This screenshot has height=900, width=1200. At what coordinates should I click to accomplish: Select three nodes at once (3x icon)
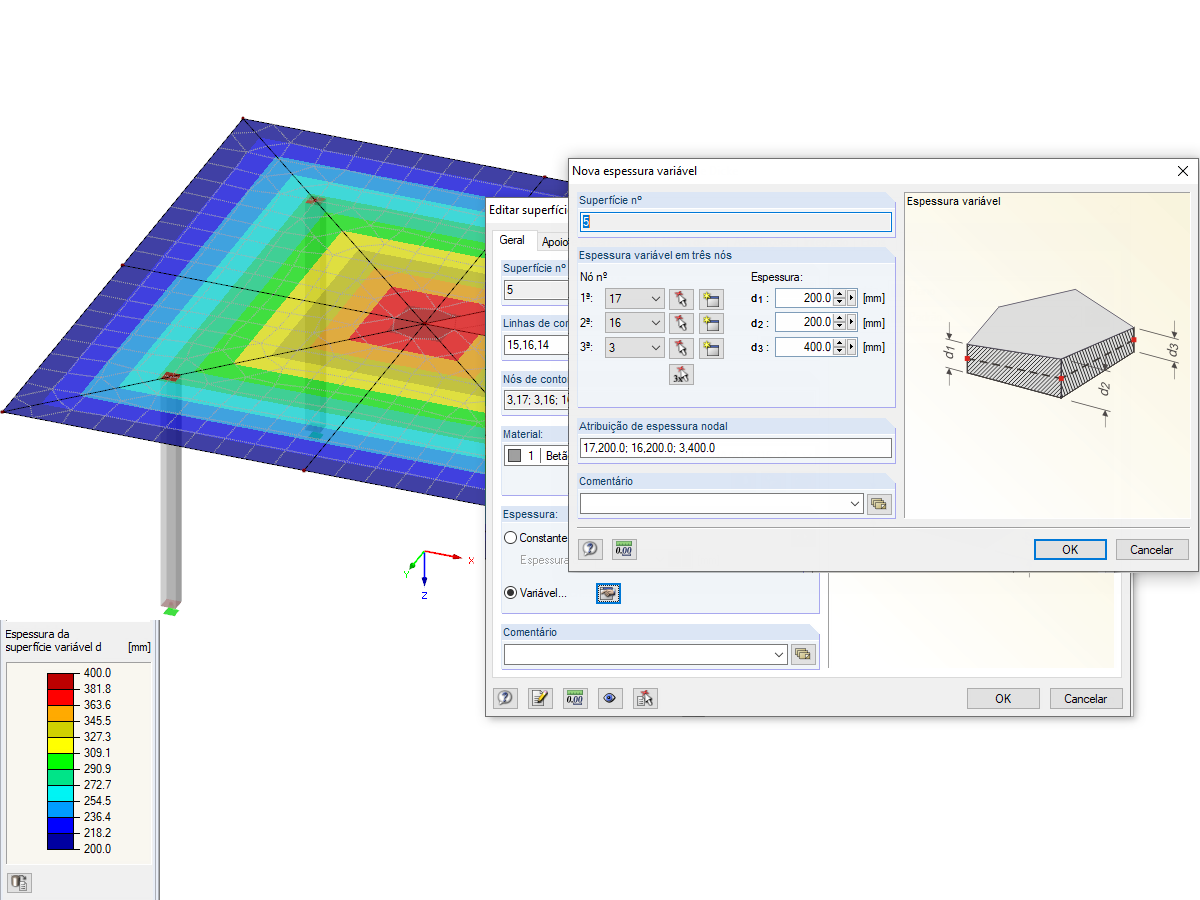681,375
